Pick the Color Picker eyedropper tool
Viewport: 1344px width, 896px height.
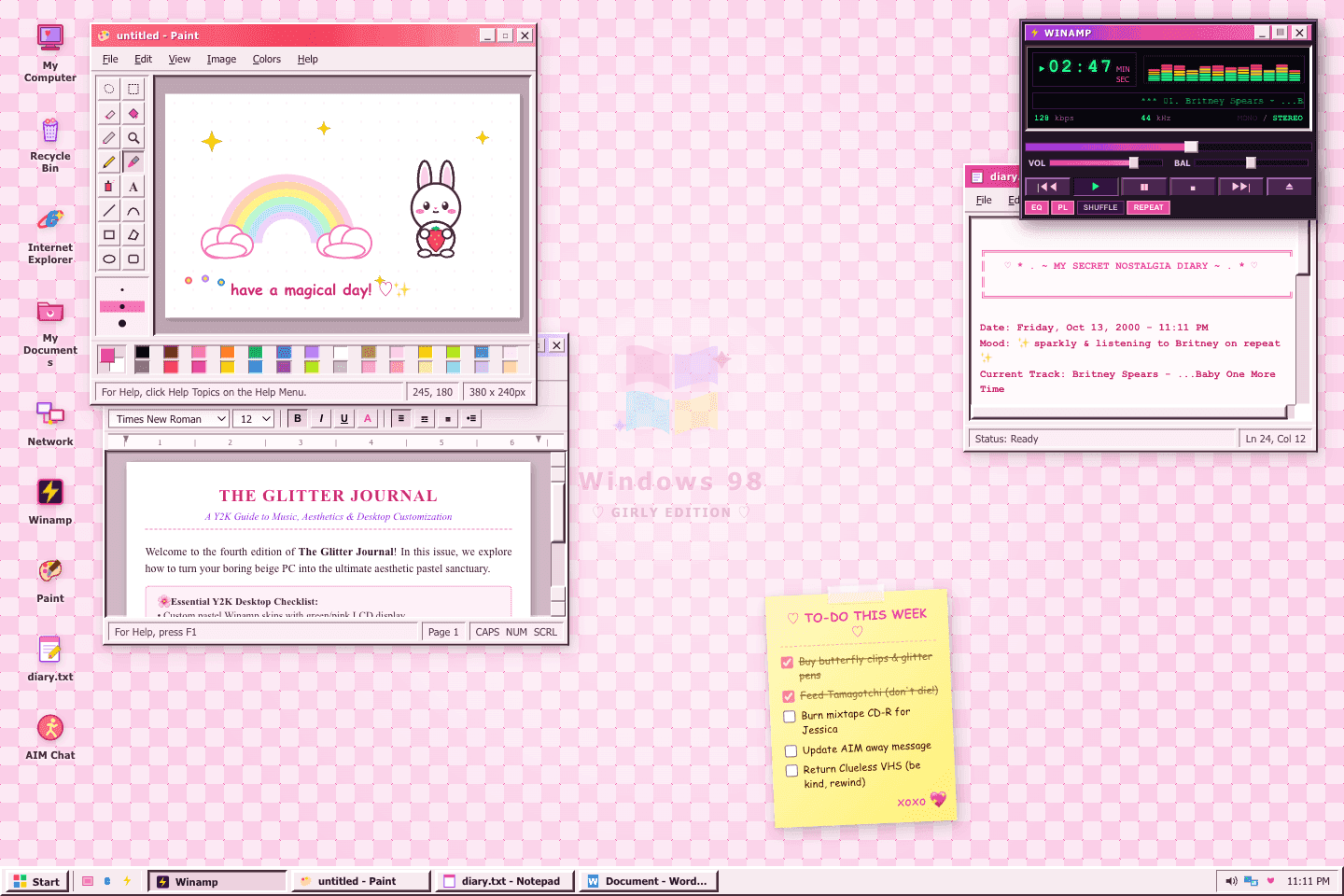click(109, 137)
